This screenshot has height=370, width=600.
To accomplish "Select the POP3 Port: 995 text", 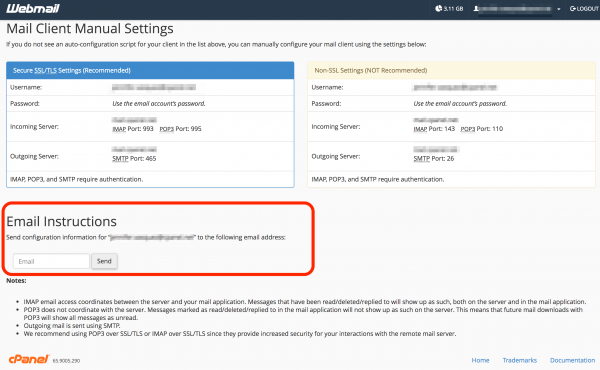I will [x=180, y=129].
